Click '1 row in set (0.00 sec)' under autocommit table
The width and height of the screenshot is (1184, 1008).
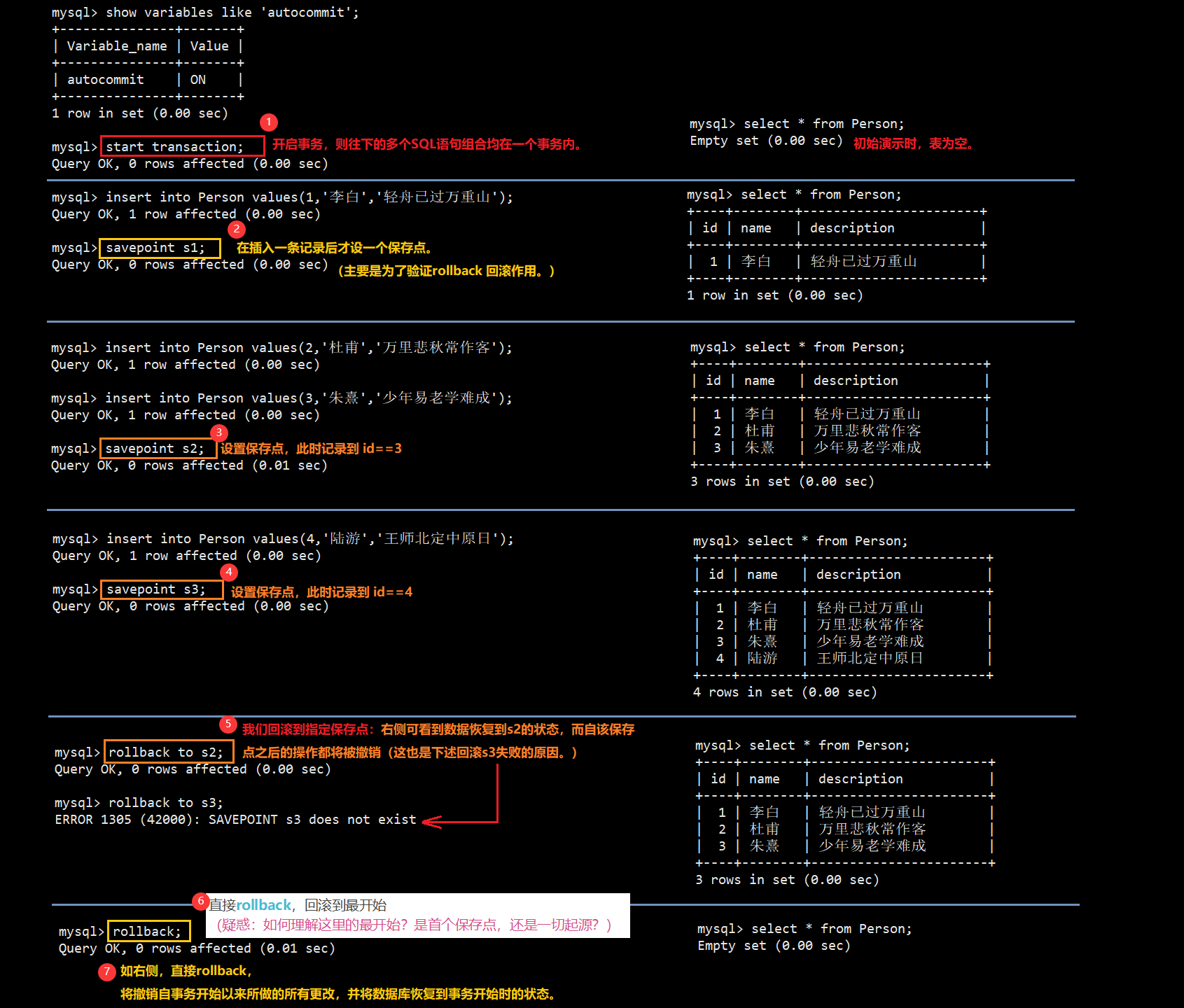click(140, 113)
